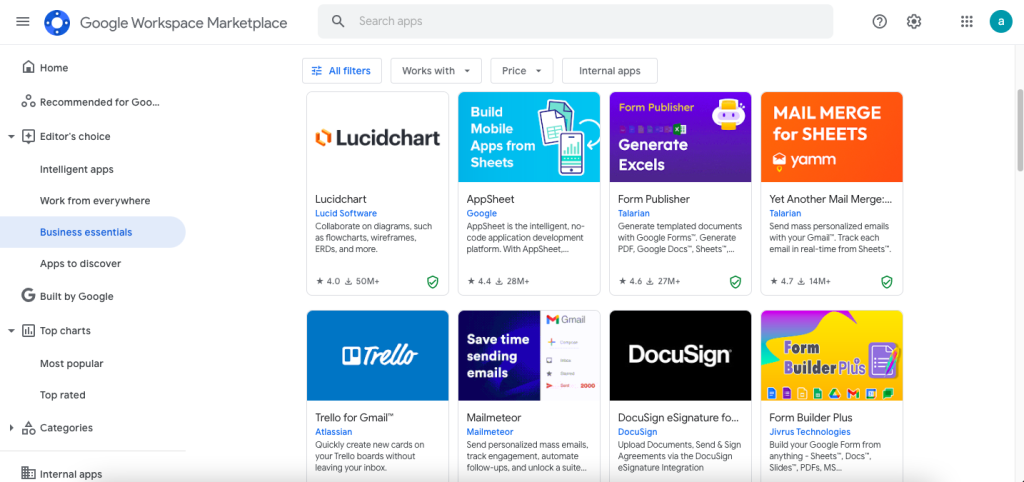Click the star rating on Lucidchart card
1024x482 pixels.
328,281
